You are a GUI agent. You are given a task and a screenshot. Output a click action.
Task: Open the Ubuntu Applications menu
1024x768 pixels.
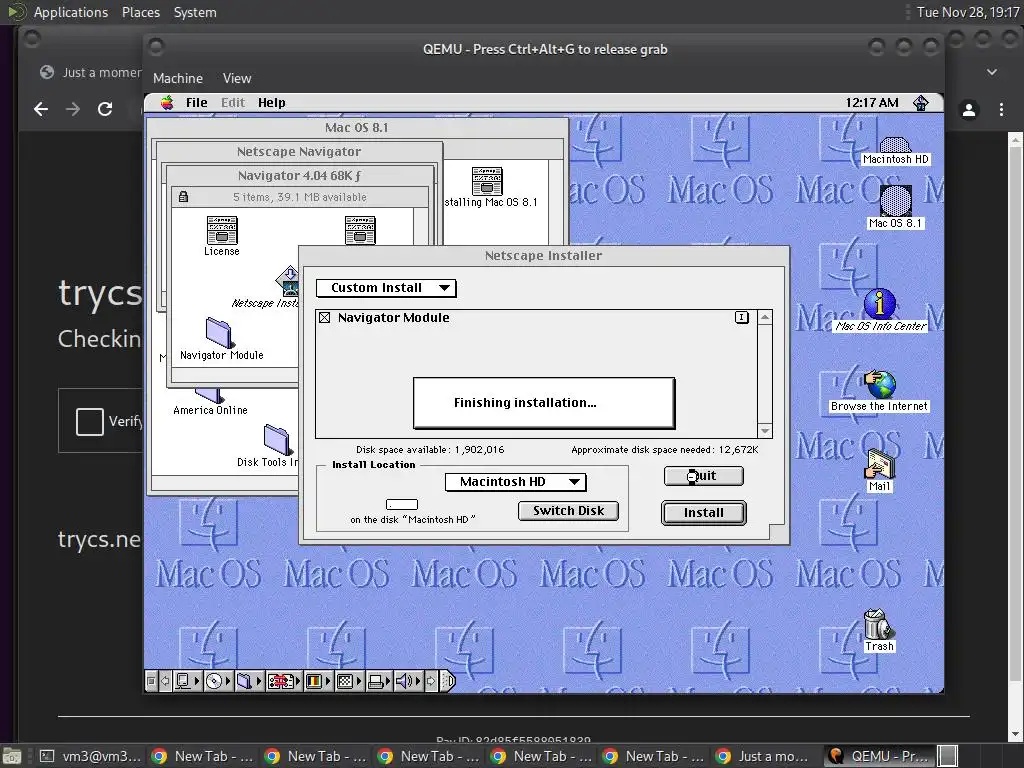tap(71, 12)
